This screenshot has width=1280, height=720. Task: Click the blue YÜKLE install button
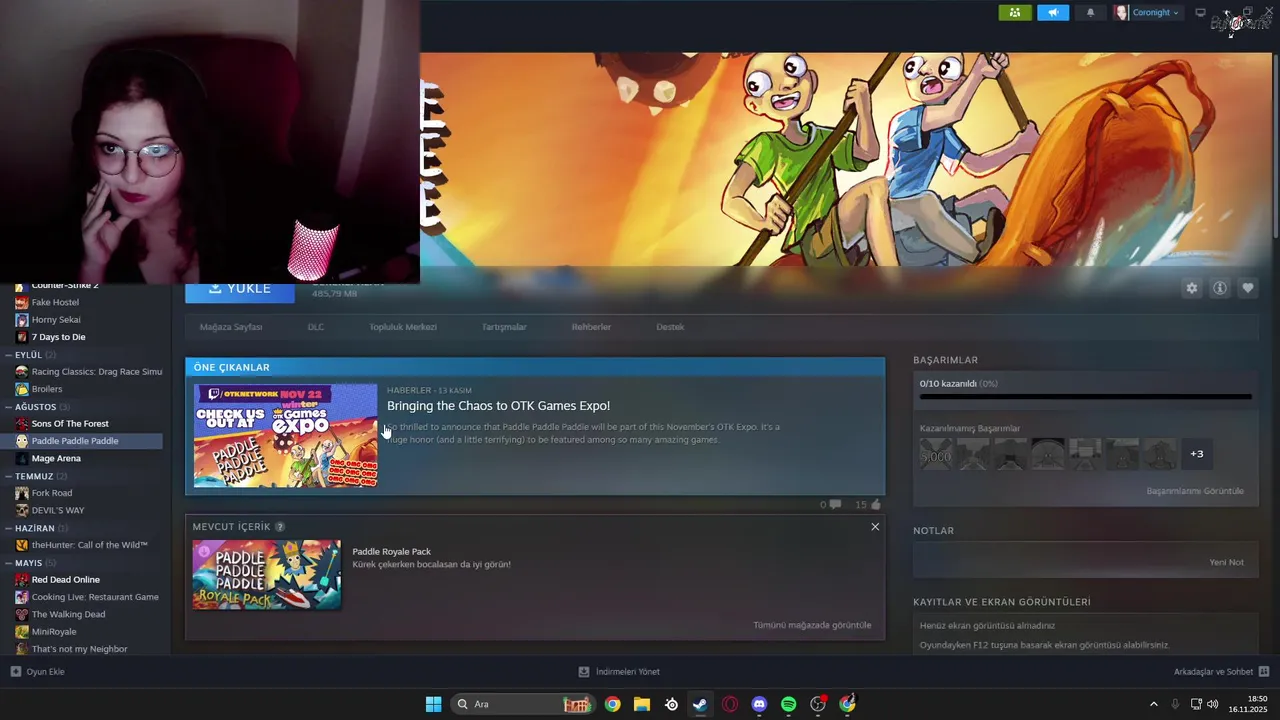tap(240, 290)
